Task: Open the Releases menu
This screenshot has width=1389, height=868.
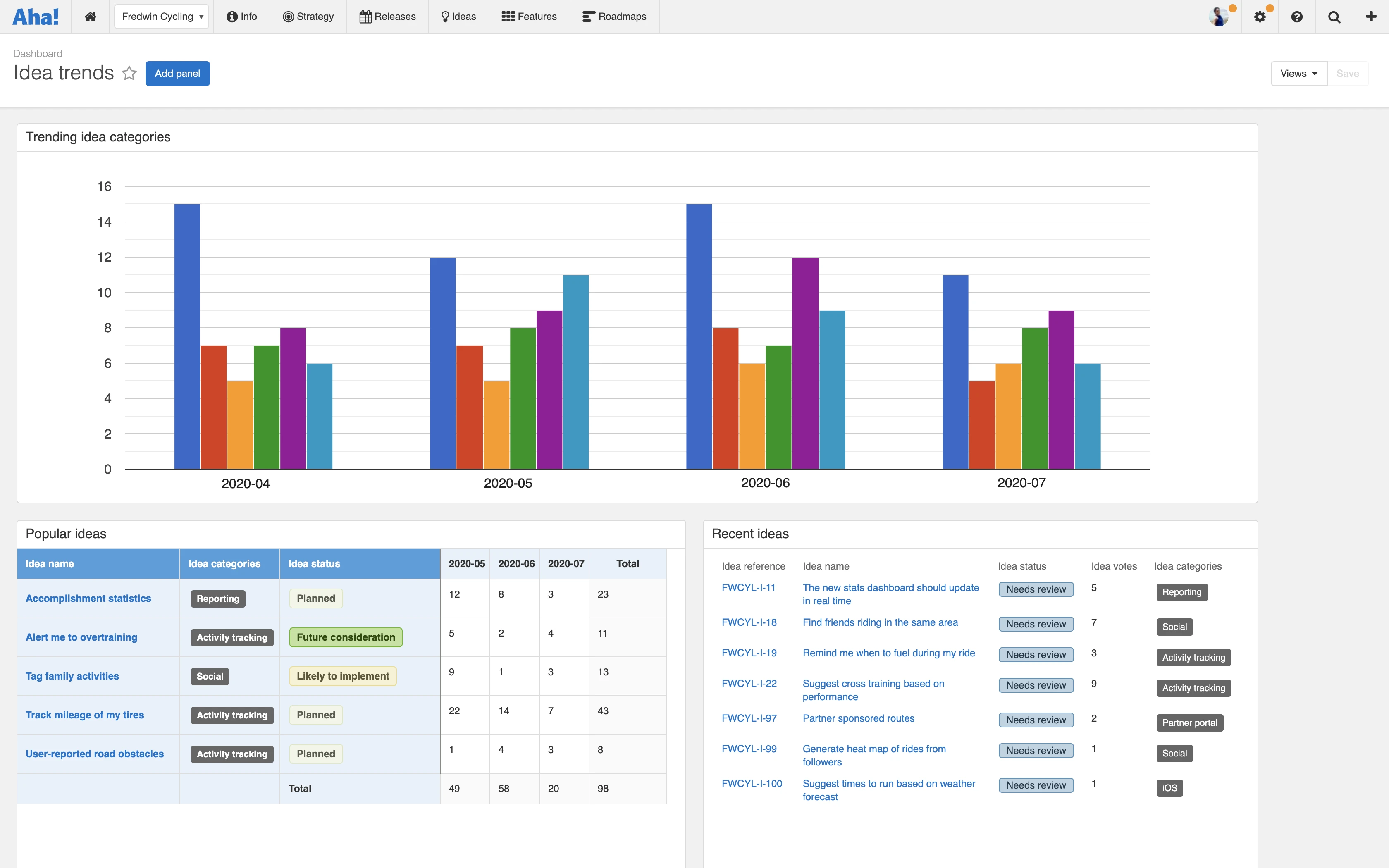Action: coord(387,17)
